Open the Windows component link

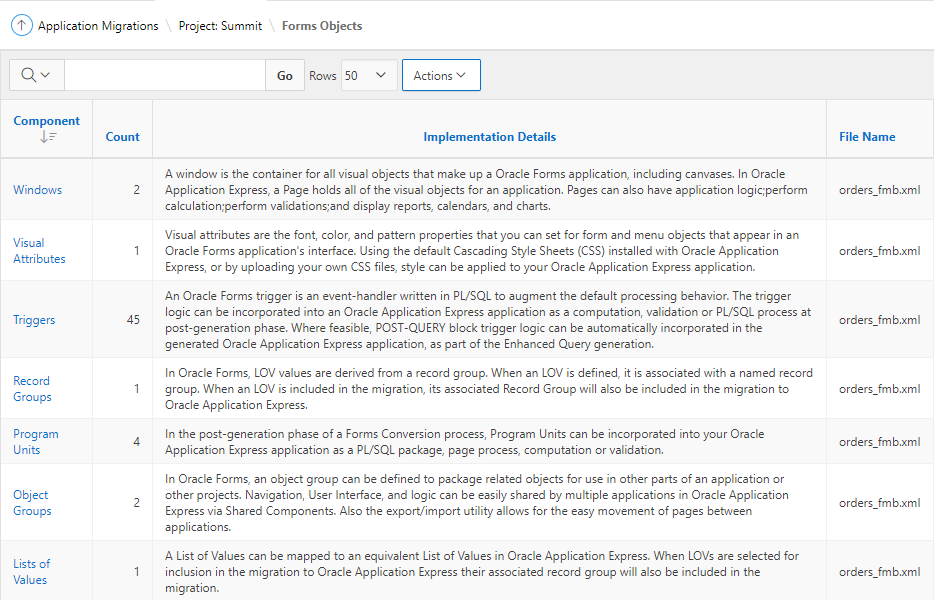pyautogui.click(x=38, y=189)
